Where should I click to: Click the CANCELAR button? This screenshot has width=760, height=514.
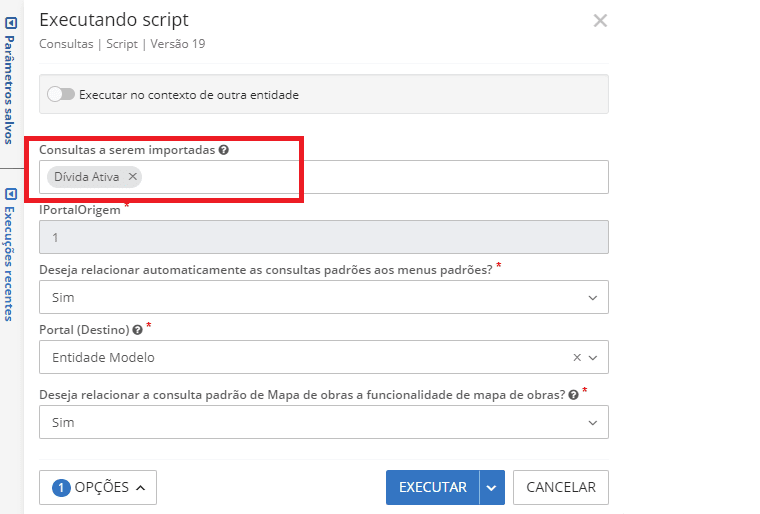[x=561, y=487]
